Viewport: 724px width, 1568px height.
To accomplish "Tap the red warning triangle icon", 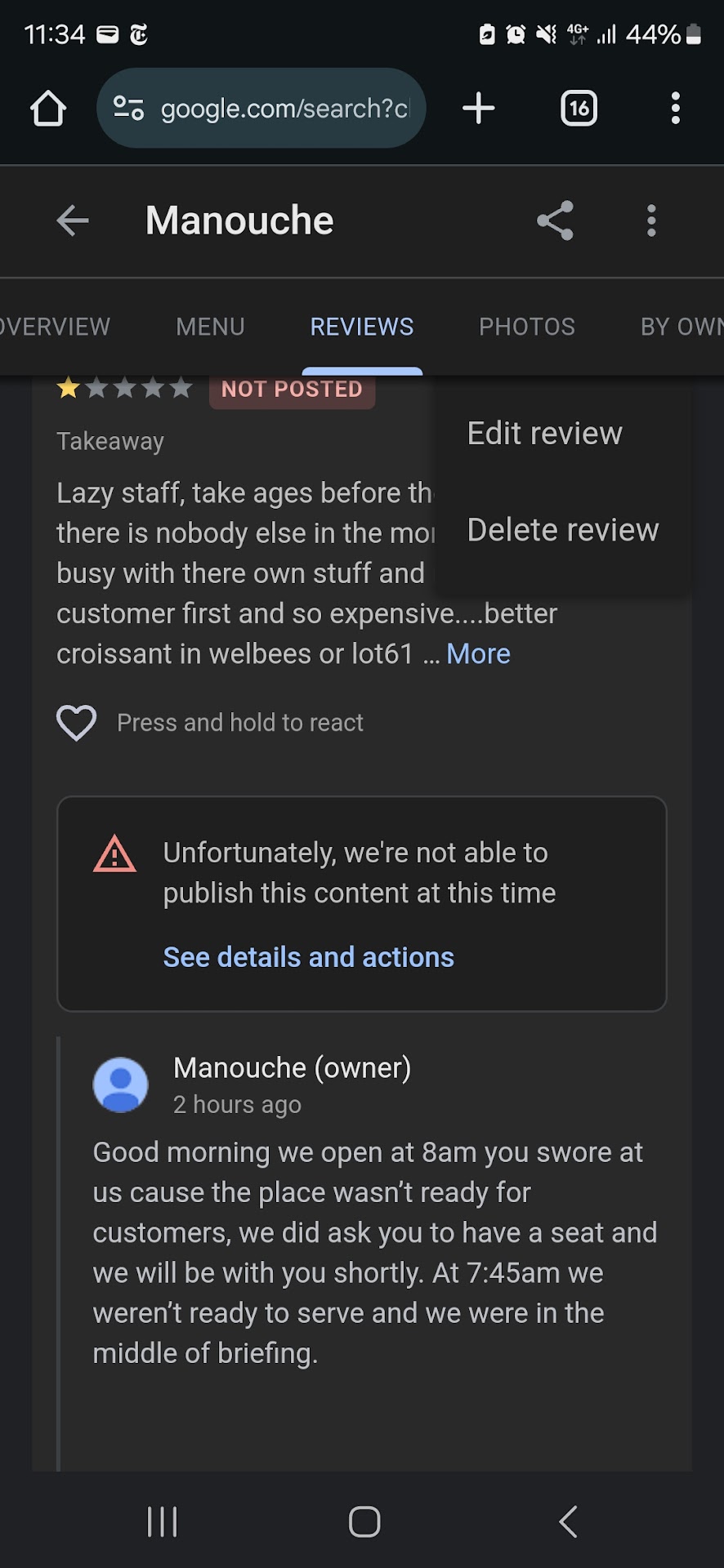I will click(x=114, y=854).
